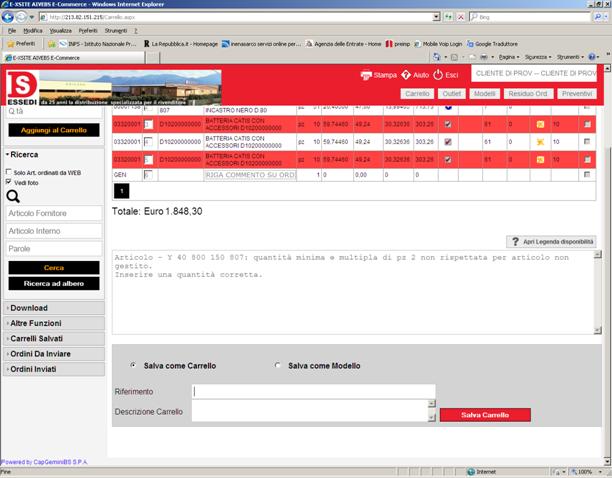This screenshot has height=478, width=612.
Task: Switch to the Preventivi tab
Action: pyautogui.click(x=576, y=93)
